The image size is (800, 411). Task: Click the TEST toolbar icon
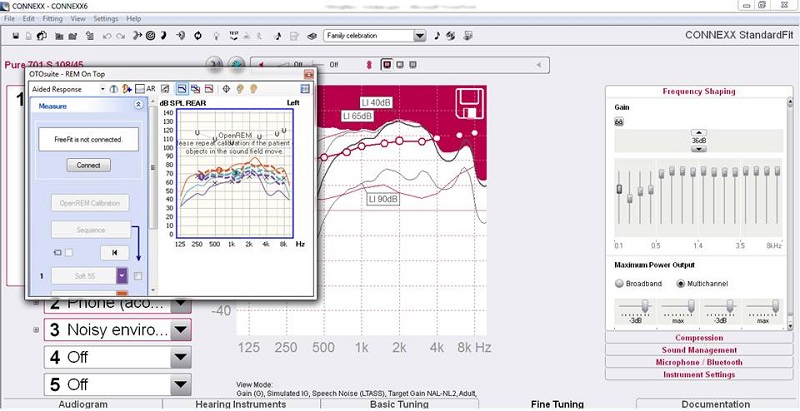[234, 35]
